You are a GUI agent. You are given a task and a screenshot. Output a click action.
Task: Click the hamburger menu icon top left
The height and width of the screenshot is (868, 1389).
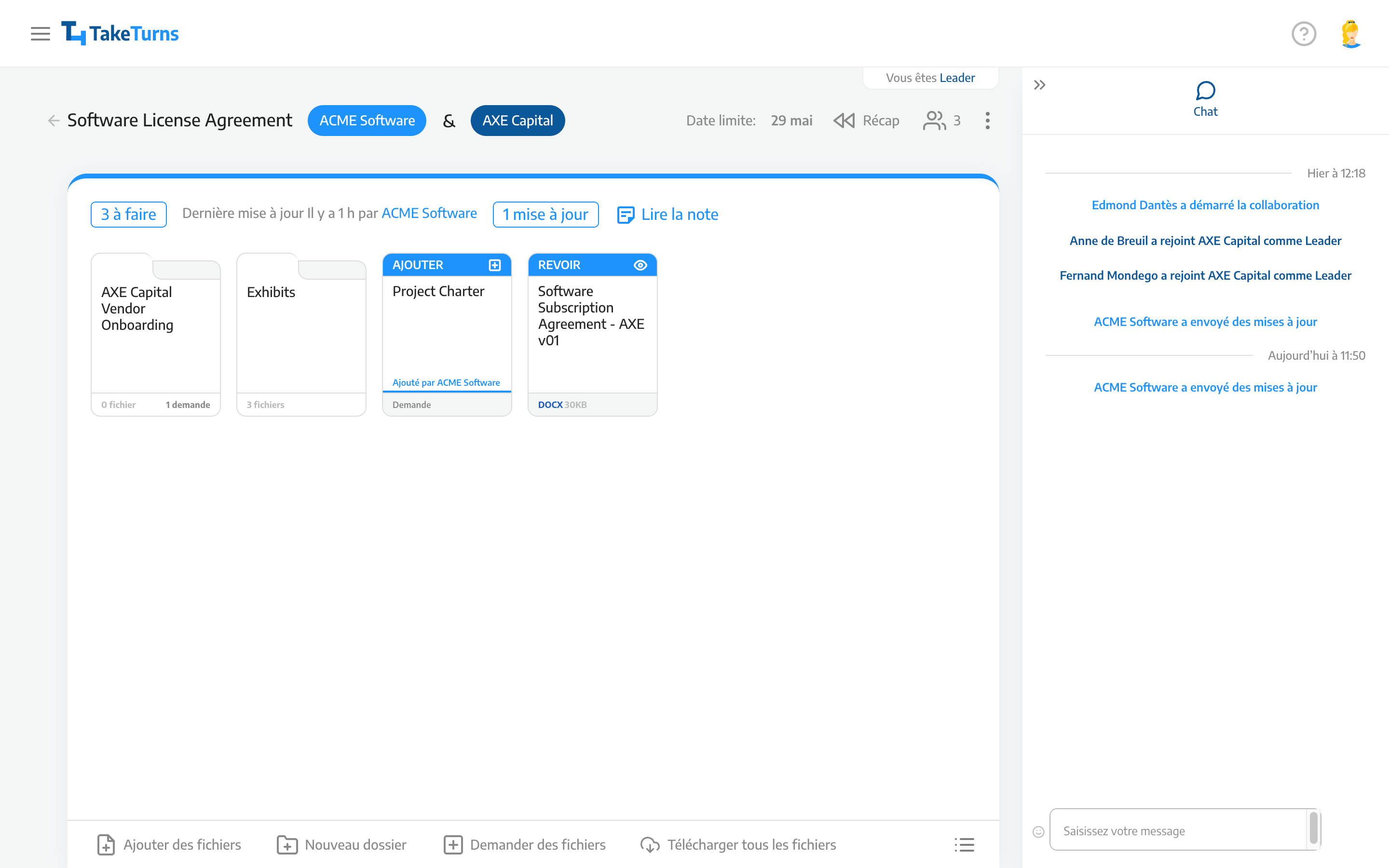[41, 33]
